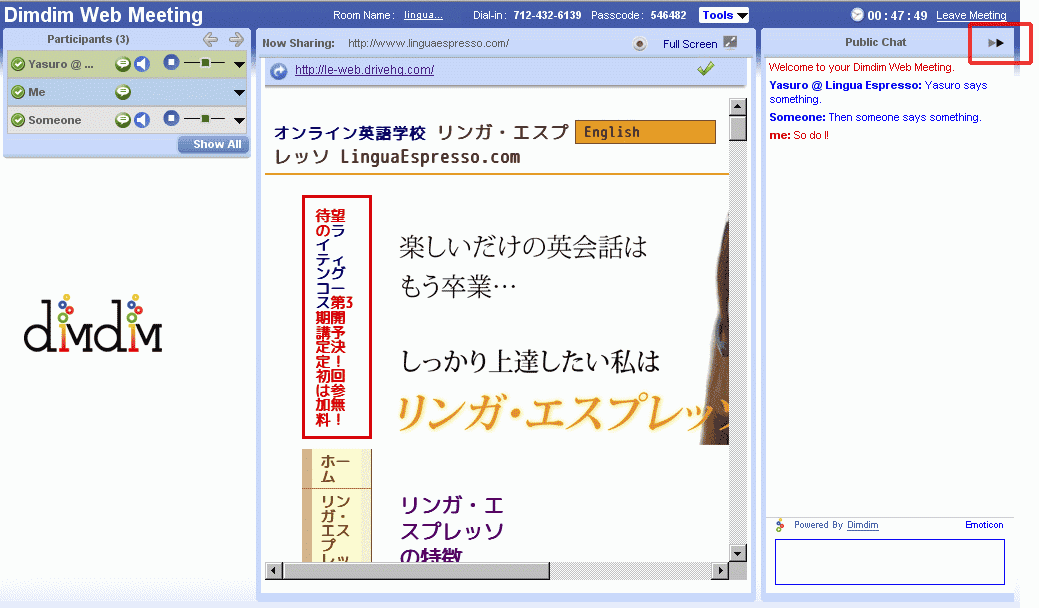This screenshot has height=608, width=1039.
Task: Click the red-bordered vertical Japanese banner
Action: 337,317
